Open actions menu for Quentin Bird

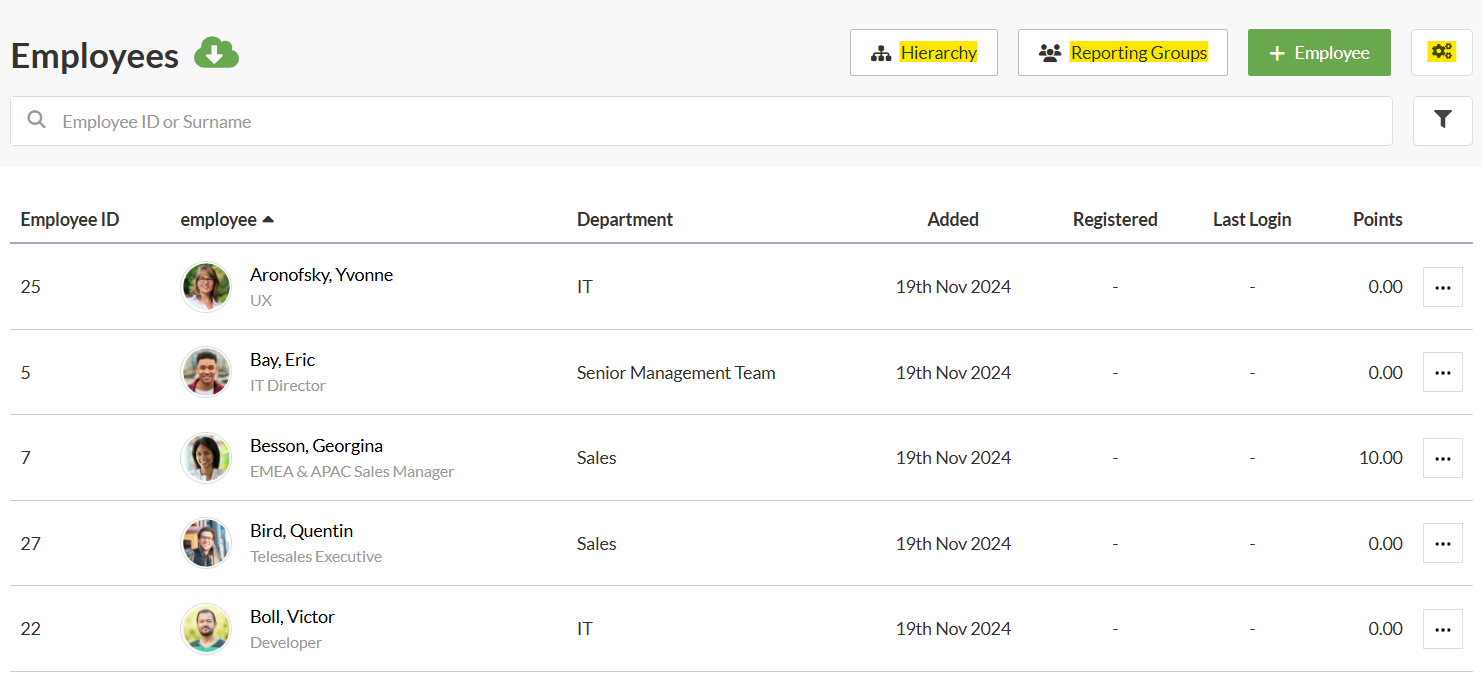(x=1442, y=543)
